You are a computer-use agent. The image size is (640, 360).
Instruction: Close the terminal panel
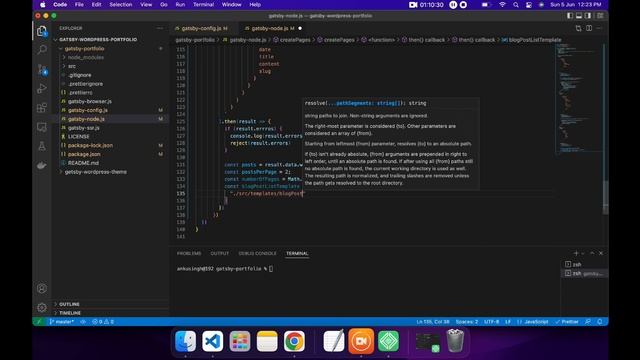601,253
